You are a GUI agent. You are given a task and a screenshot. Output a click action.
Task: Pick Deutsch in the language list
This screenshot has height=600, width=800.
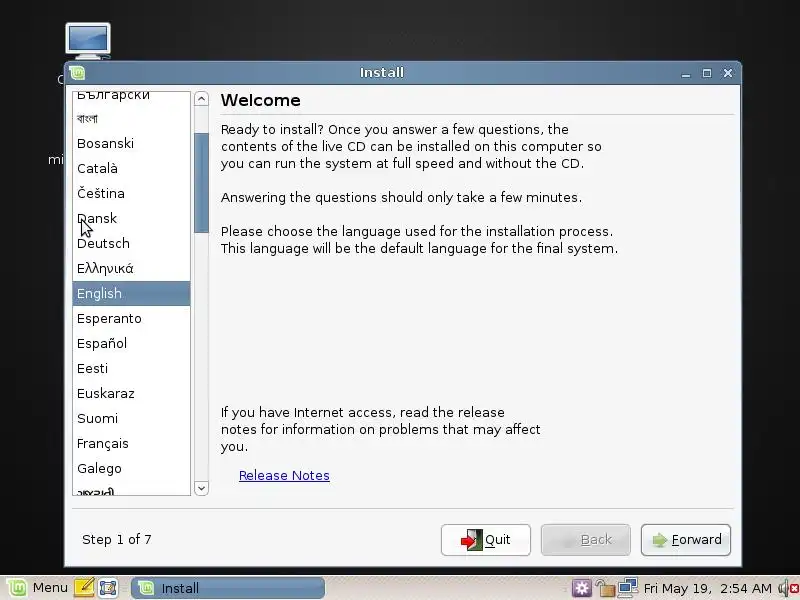[x=132, y=243]
